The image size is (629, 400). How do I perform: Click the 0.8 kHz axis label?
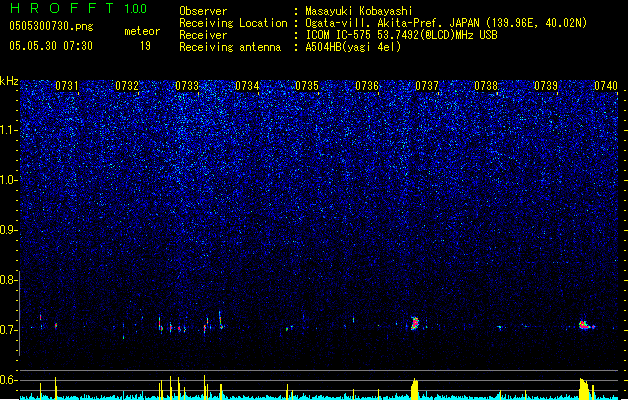click(x=9, y=280)
